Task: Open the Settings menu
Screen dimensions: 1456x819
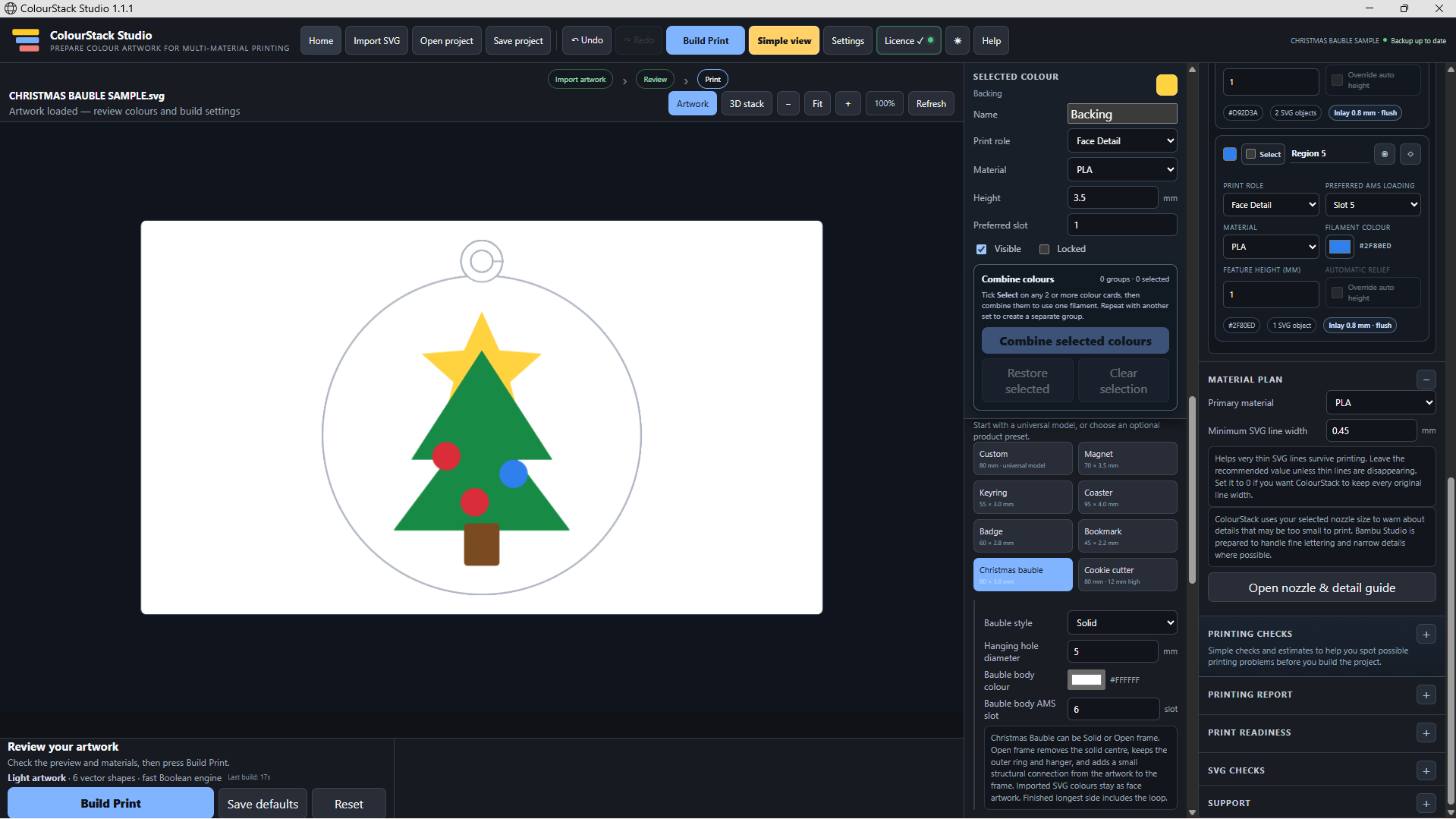Action: [x=847, y=41]
